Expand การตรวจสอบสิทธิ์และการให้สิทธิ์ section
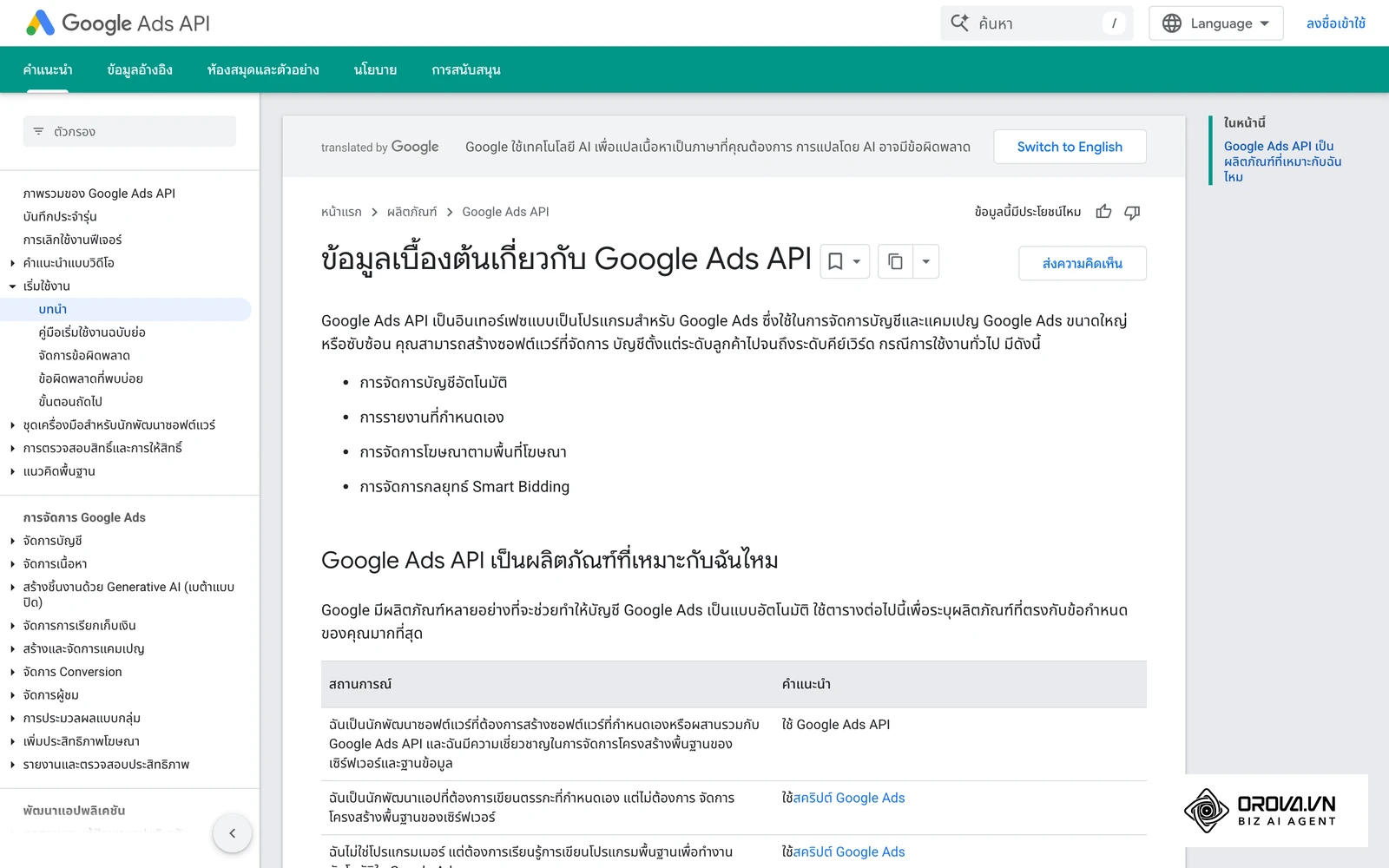The image size is (1389, 868). click(x=12, y=449)
